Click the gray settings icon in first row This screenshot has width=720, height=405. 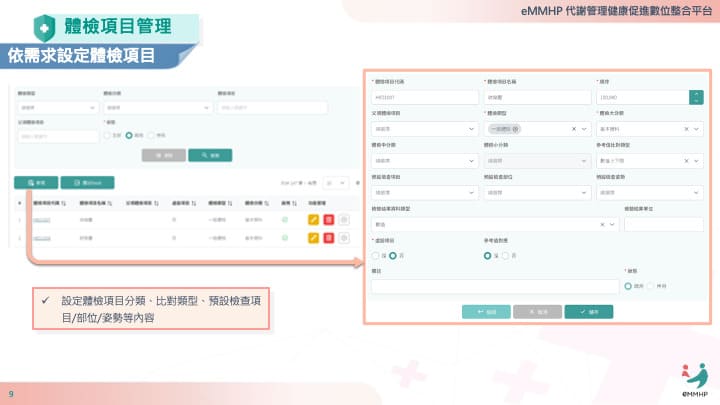344,219
